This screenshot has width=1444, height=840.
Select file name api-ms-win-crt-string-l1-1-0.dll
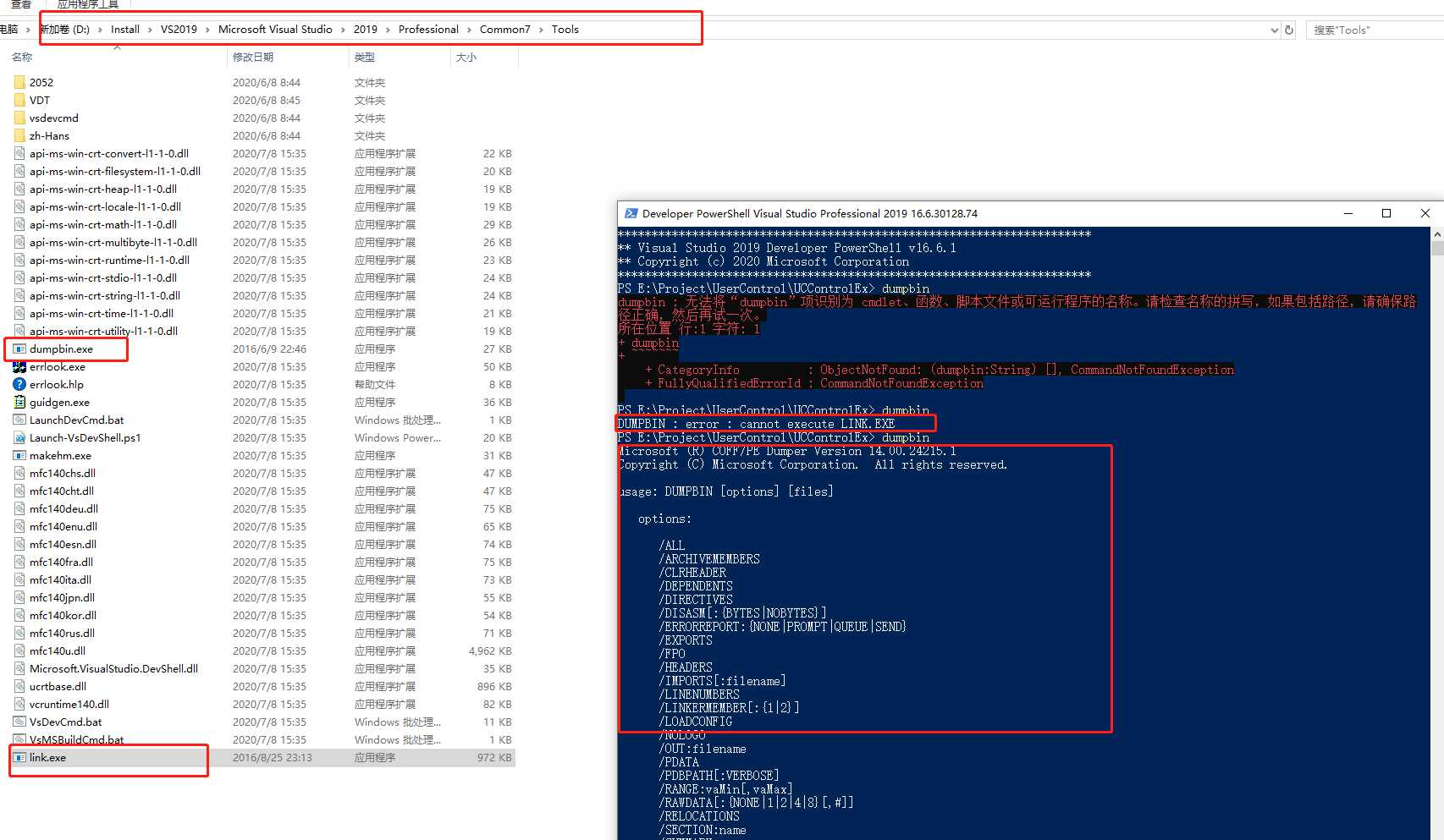coord(105,295)
